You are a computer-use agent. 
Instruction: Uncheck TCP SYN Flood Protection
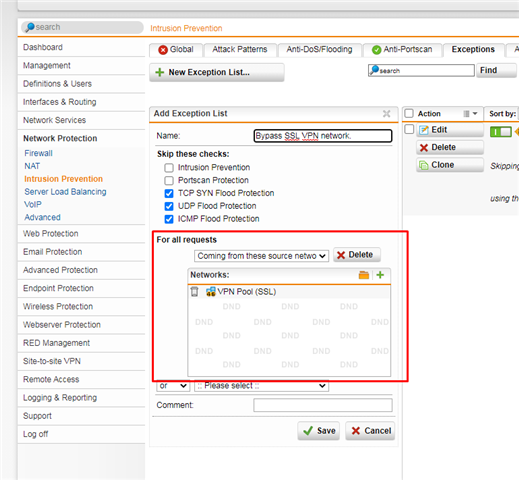(169, 193)
